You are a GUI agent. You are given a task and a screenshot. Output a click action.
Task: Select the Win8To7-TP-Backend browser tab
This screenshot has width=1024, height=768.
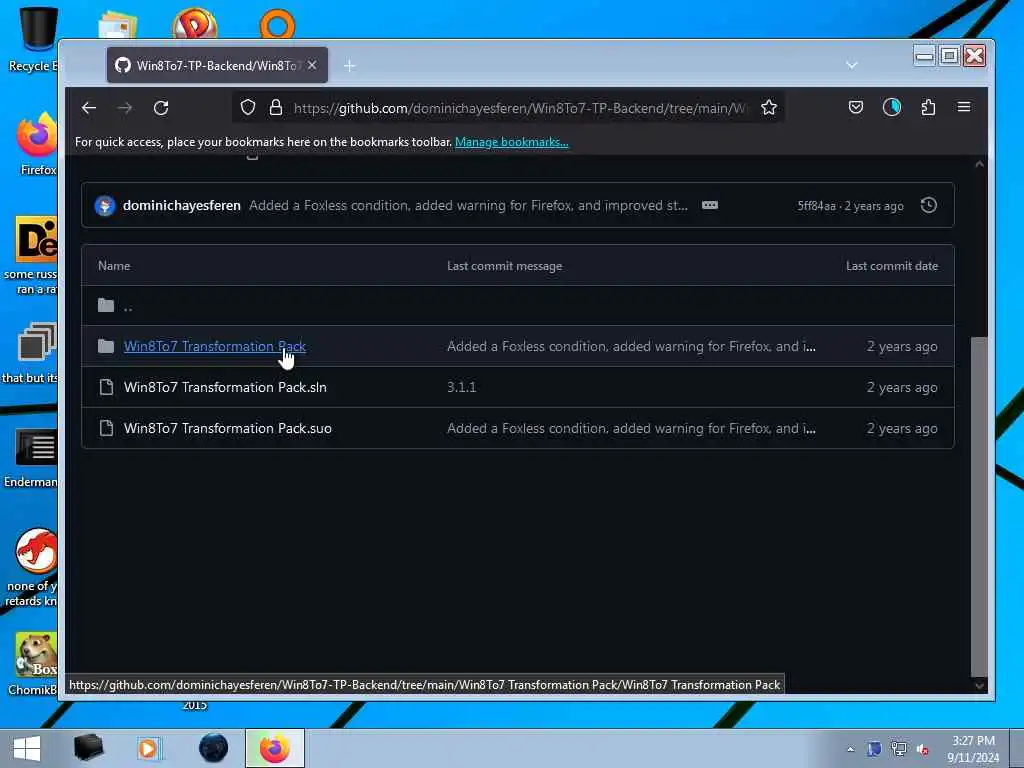point(217,65)
